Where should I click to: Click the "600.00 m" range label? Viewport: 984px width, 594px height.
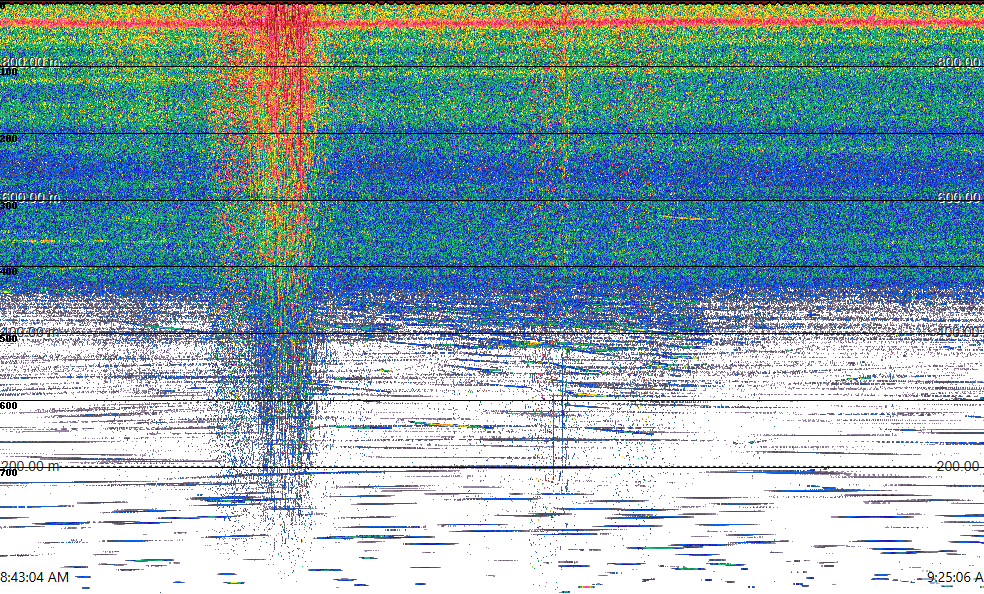pyautogui.click(x=31, y=197)
